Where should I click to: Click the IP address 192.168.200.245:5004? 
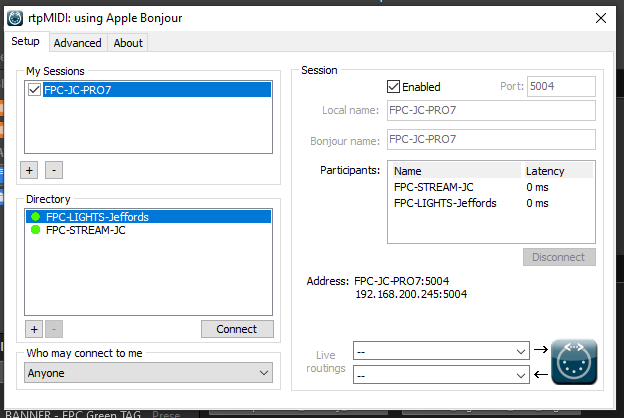pos(411,294)
